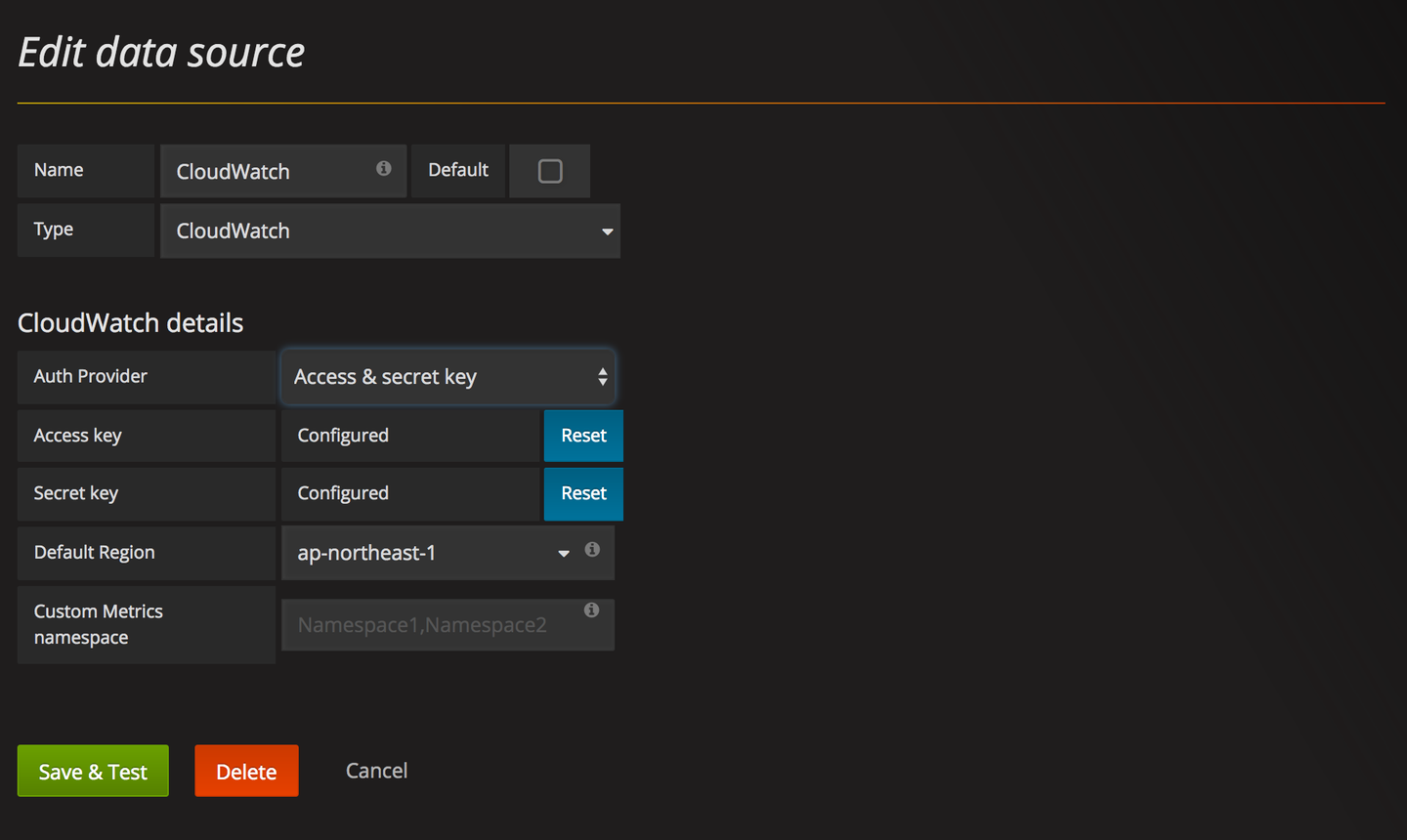The width and height of the screenshot is (1407, 840).
Task: Reset the Secret key
Action: [583, 494]
